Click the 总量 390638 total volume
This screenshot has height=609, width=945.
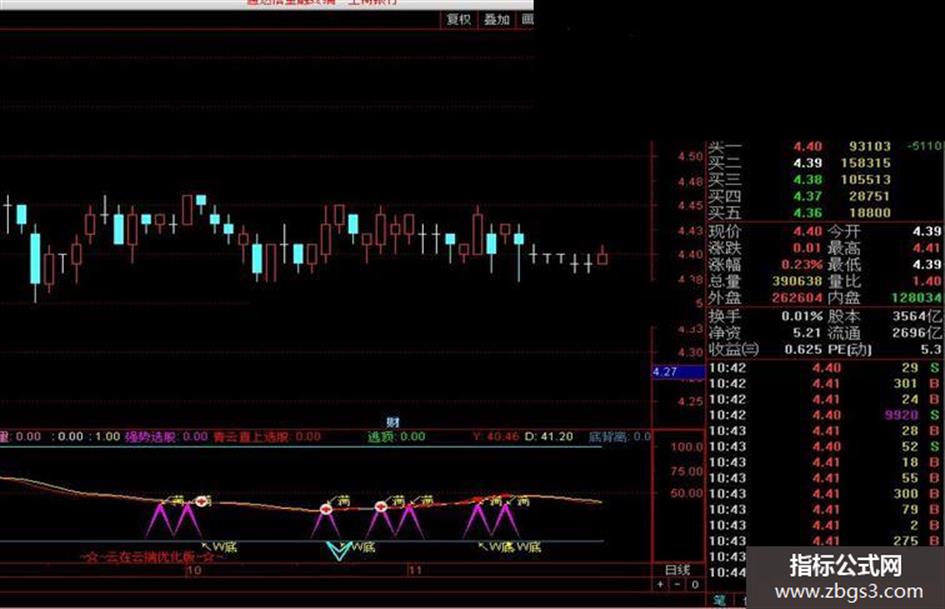pyautogui.click(x=797, y=281)
